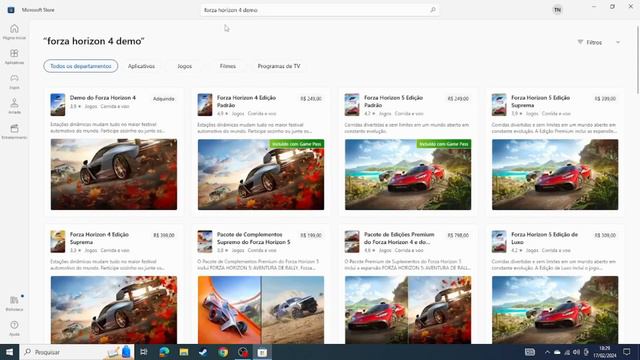Click Pacote de Complementos Supremo artwork

click(x=261, y=310)
